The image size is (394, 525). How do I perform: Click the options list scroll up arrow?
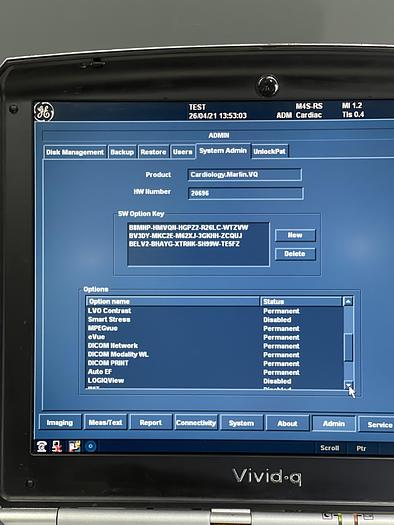pyautogui.click(x=348, y=301)
